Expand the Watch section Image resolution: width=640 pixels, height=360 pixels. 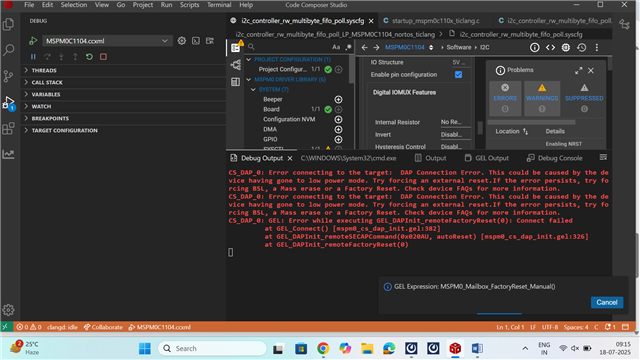coord(123,106)
